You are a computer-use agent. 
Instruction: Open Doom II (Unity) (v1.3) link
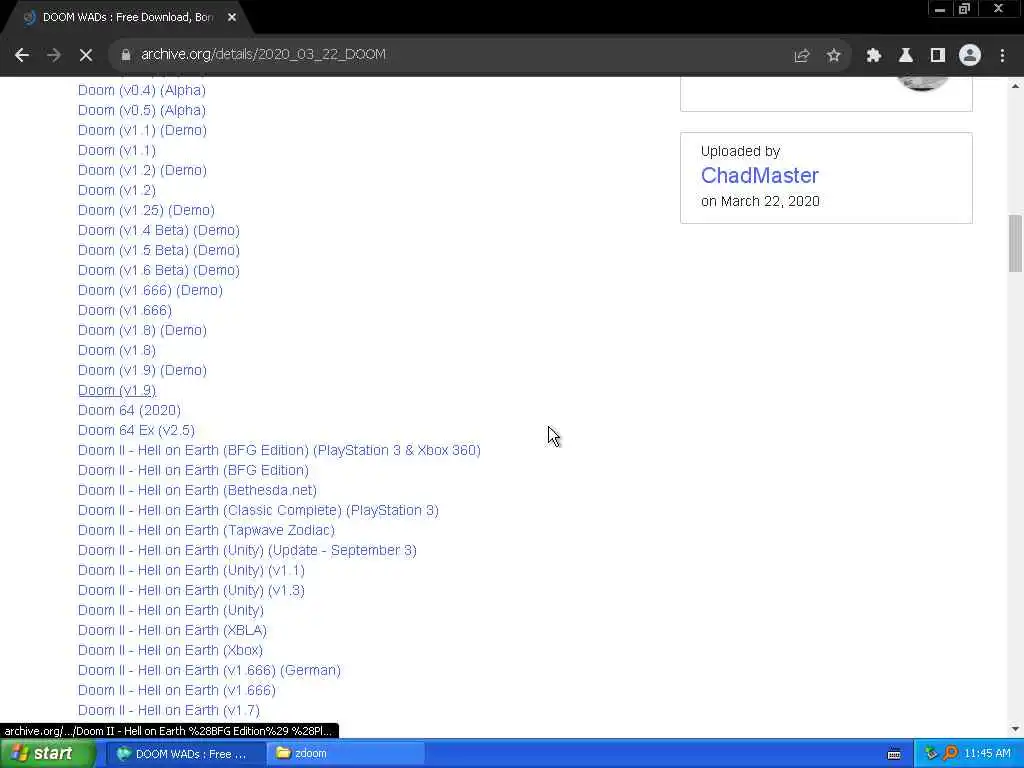191,590
